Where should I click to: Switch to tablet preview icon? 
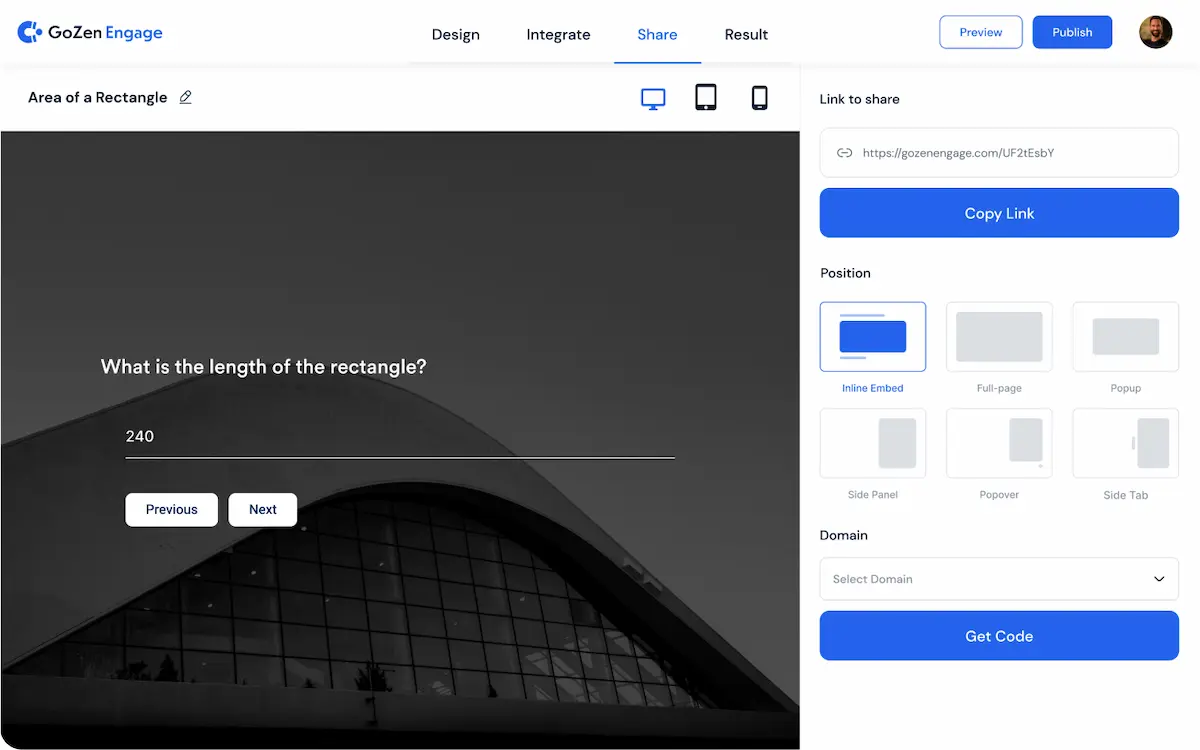coord(706,97)
